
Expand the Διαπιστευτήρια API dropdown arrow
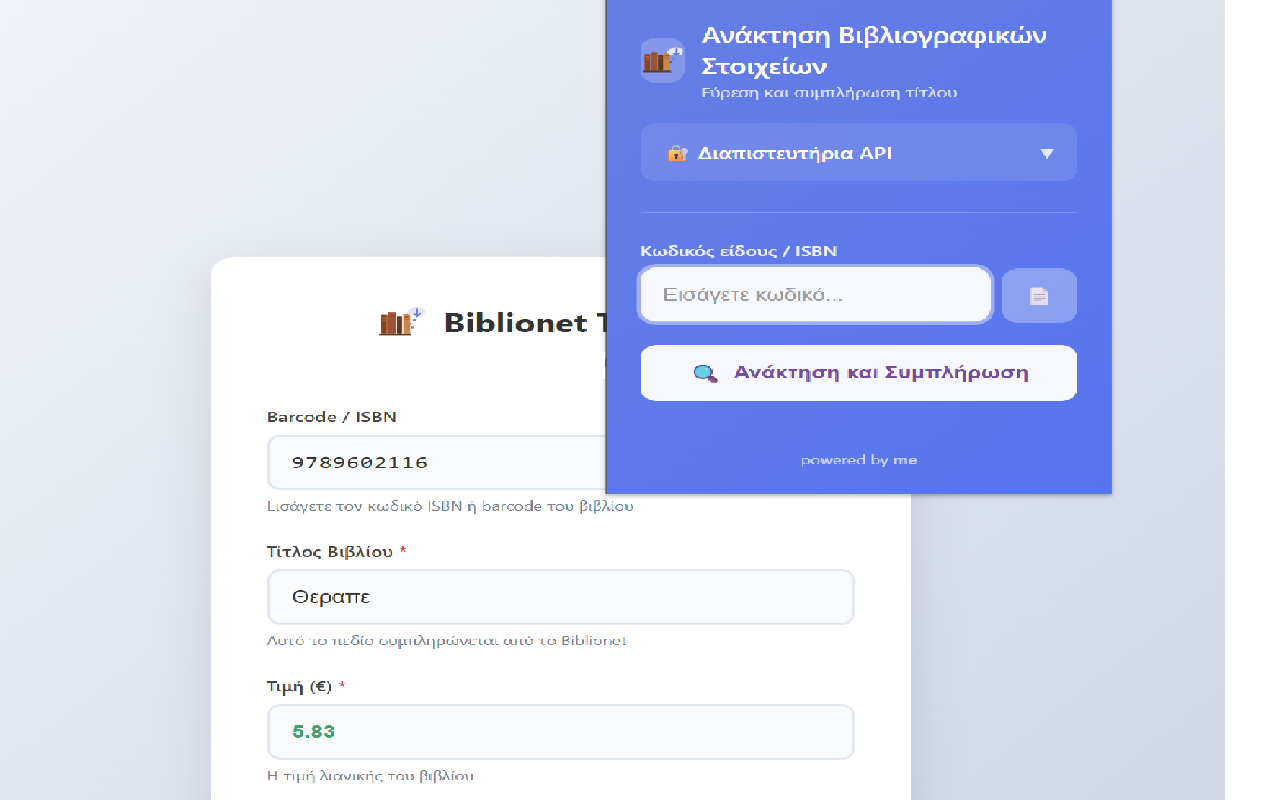coord(1046,153)
